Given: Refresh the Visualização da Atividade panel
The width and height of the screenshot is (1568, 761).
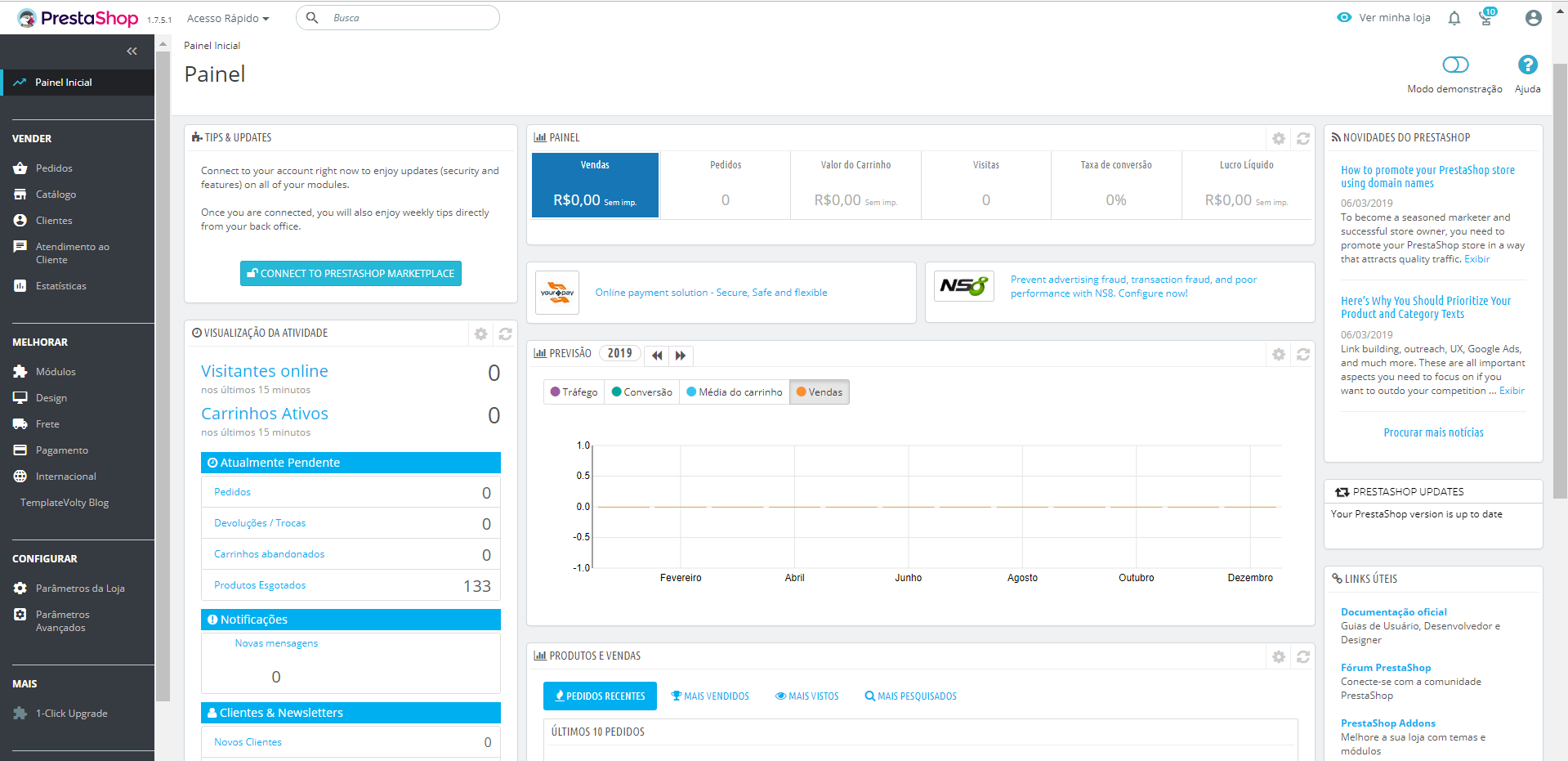Looking at the screenshot, I should coord(505,333).
